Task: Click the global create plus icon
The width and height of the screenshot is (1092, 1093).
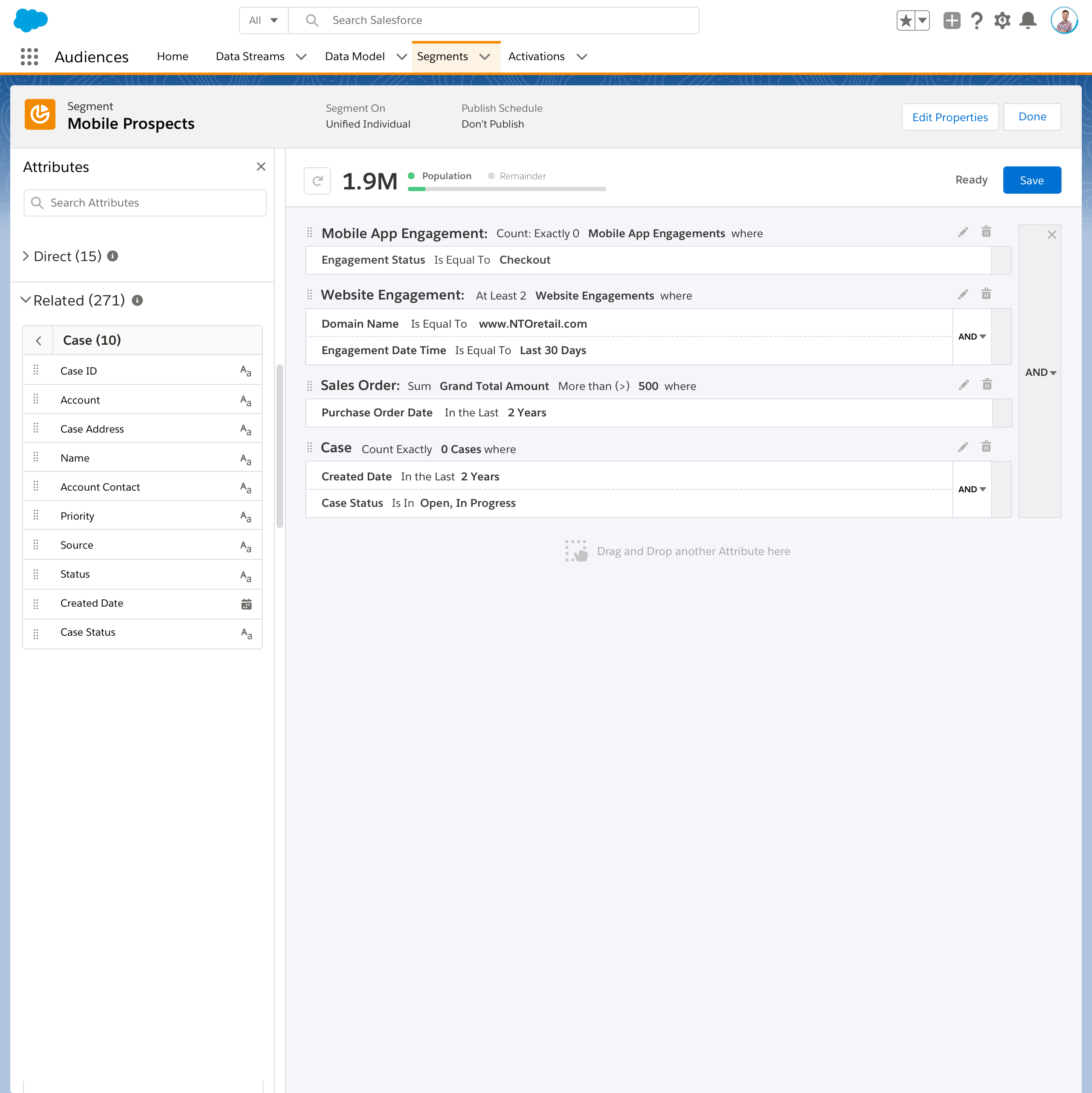Action: click(x=952, y=21)
